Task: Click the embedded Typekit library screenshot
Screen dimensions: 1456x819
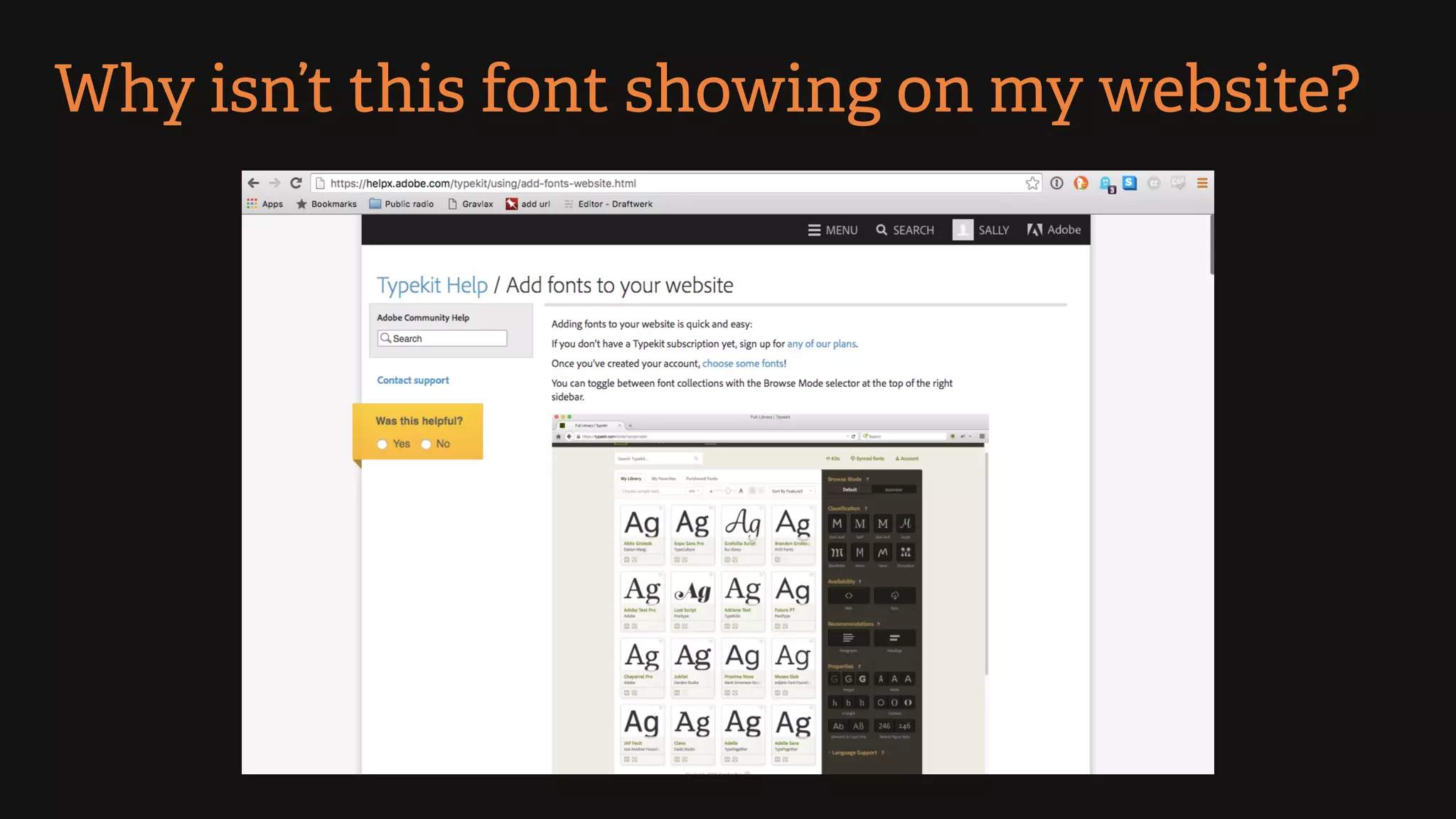Action: tap(770, 594)
